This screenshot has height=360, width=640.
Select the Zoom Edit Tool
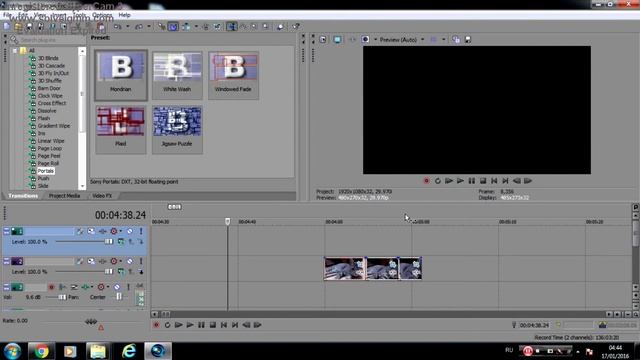(x=265, y=27)
